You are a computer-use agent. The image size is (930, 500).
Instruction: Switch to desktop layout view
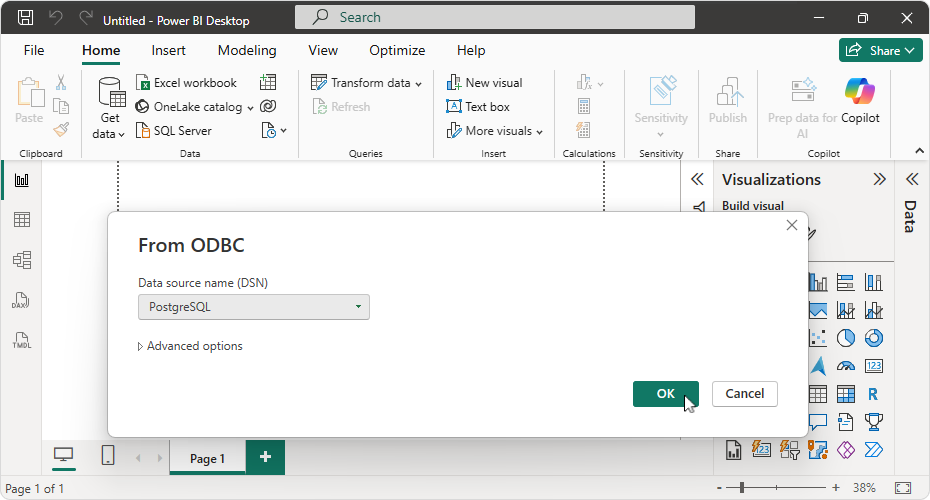click(63, 456)
